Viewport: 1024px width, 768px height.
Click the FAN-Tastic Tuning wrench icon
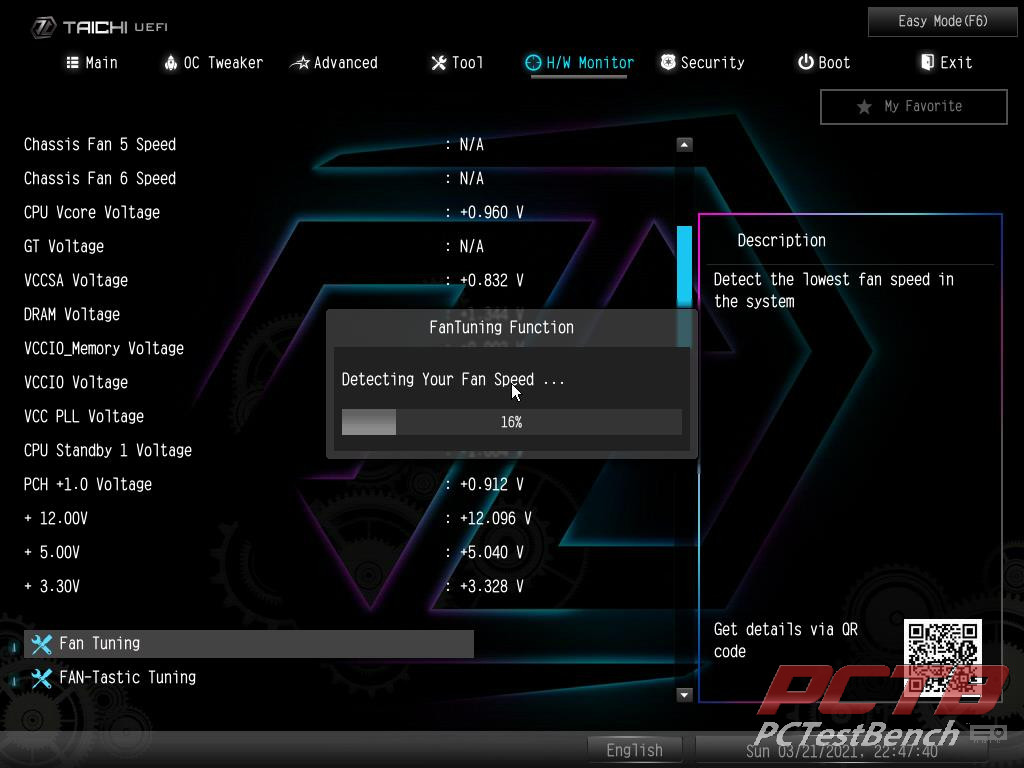click(41, 678)
